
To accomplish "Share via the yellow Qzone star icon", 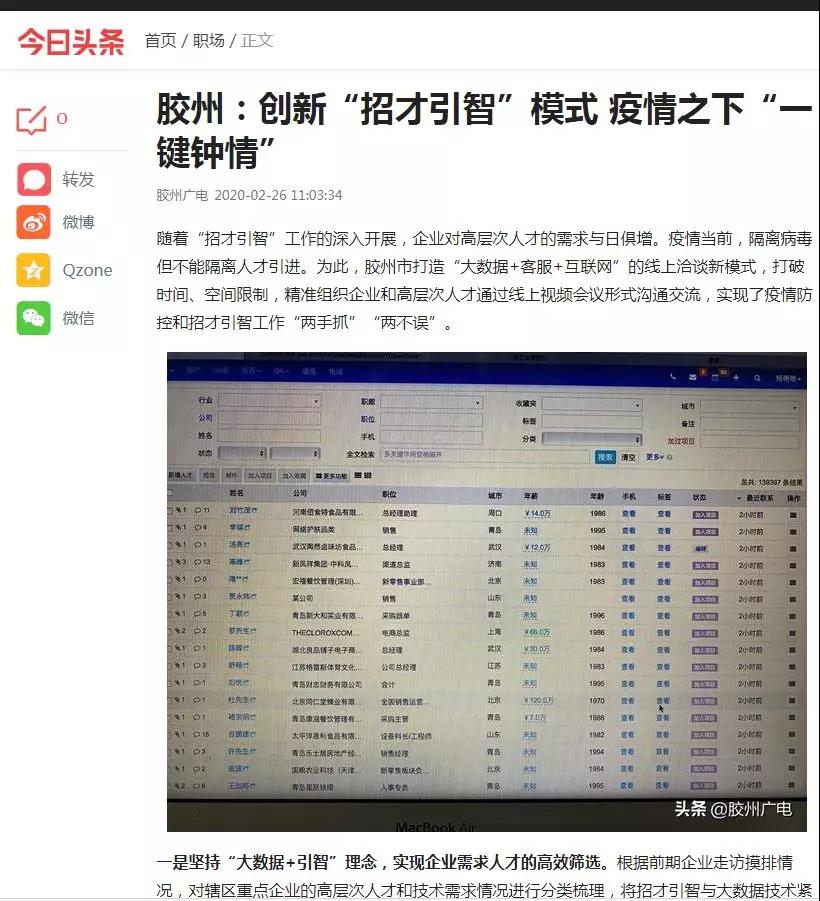I will pyautogui.click(x=34, y=270).
